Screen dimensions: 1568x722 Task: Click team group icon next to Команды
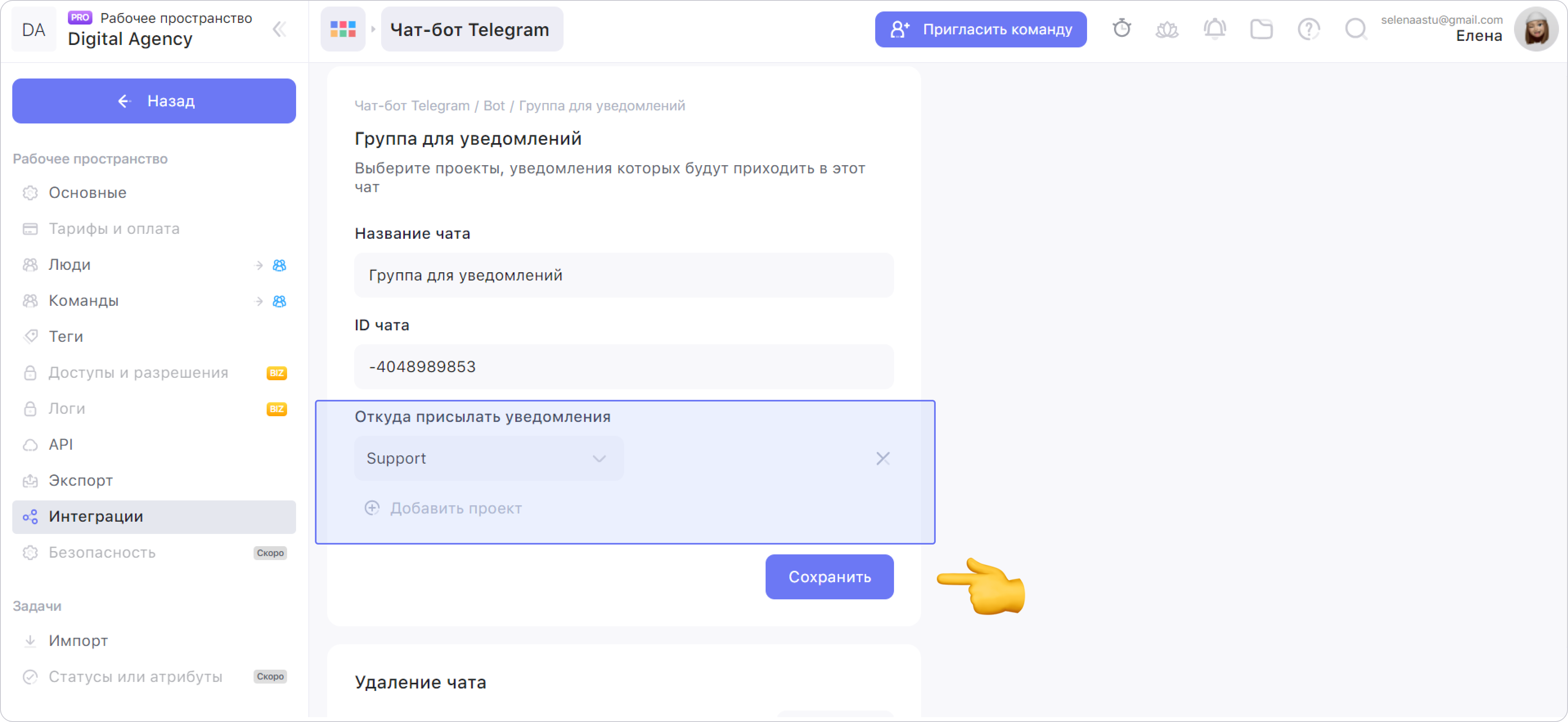coord(279,301)
